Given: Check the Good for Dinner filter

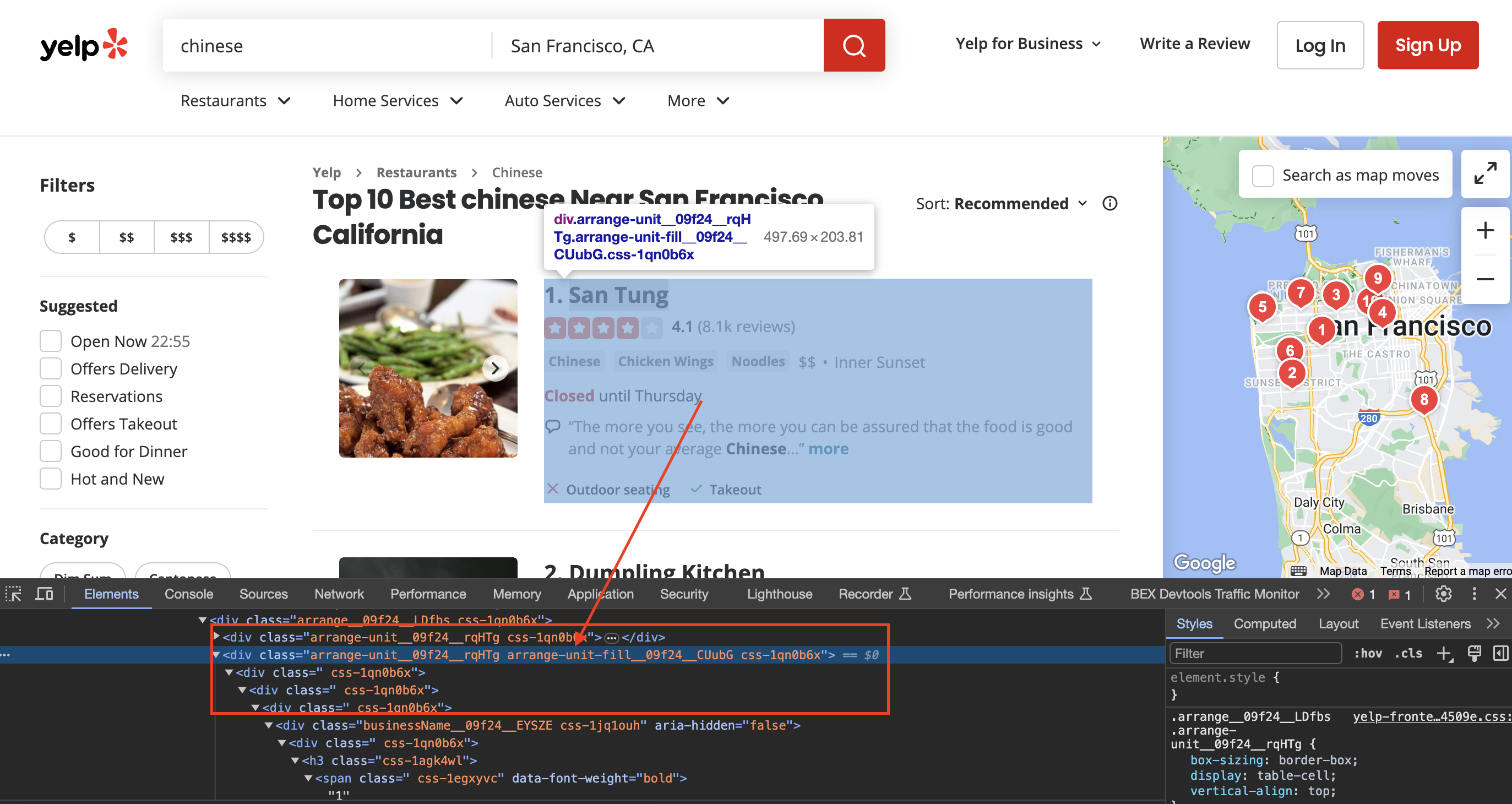Looking at the screenshot, I should [x=51, y=450].
